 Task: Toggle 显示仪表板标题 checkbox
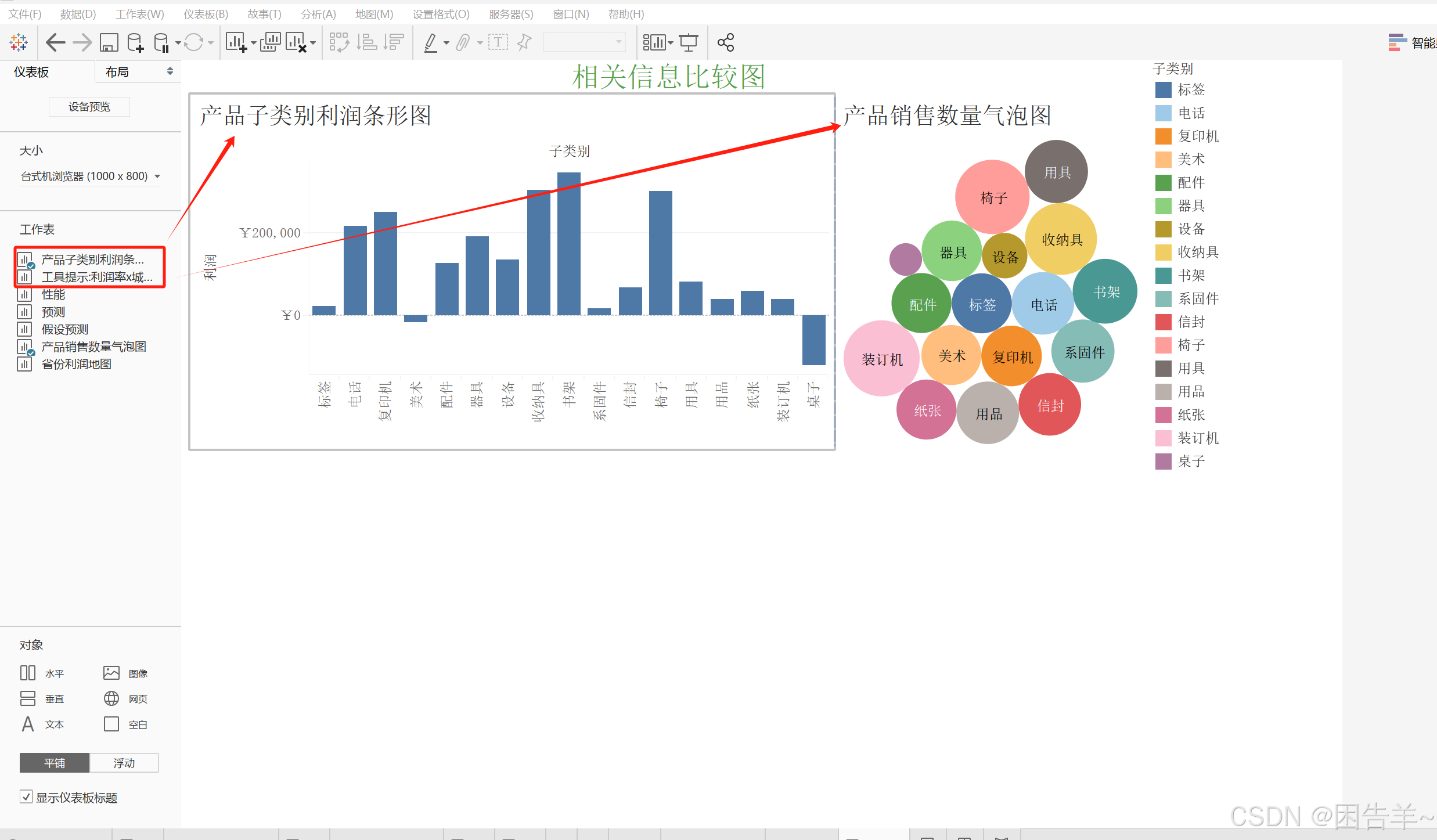coord(26,796)
